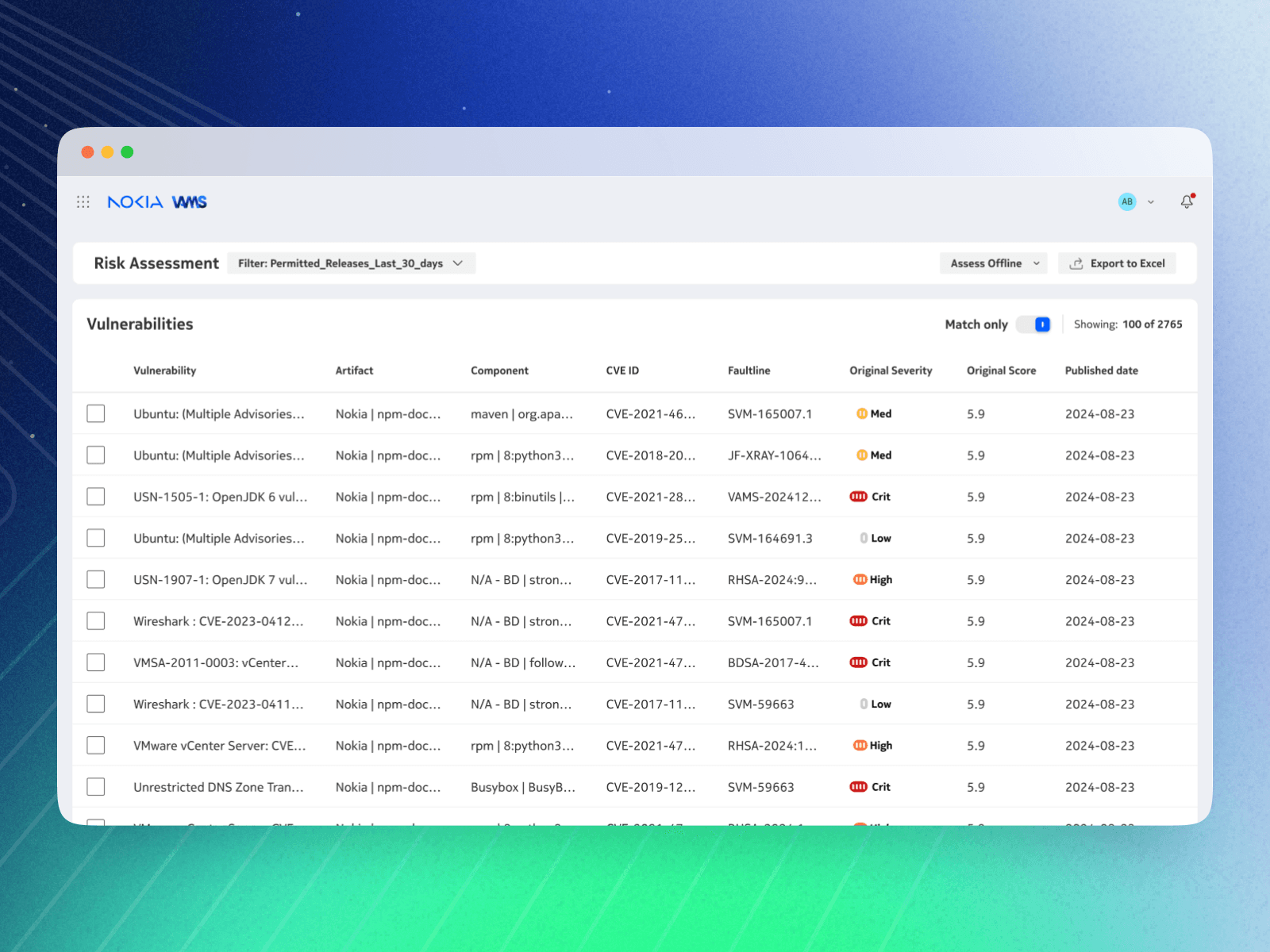Screen dimensions: 1270x952
Task: Sort by the Original Severity column header
Action: tap(891, 370)
